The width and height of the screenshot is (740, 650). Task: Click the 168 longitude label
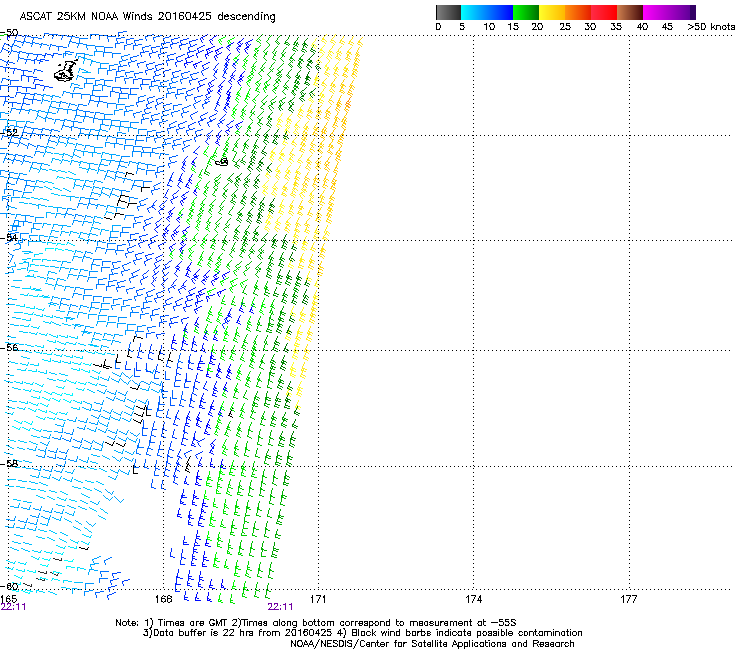point(163,599)
